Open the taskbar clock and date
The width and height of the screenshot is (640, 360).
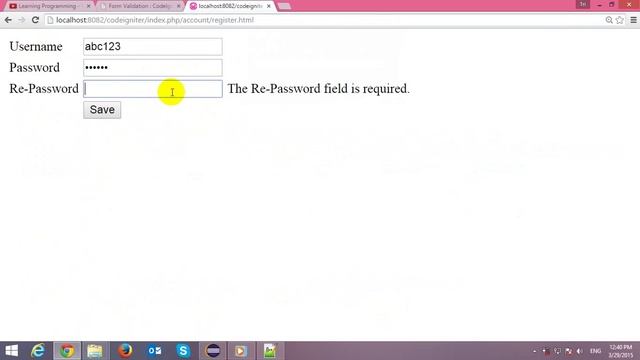(620, 351)
